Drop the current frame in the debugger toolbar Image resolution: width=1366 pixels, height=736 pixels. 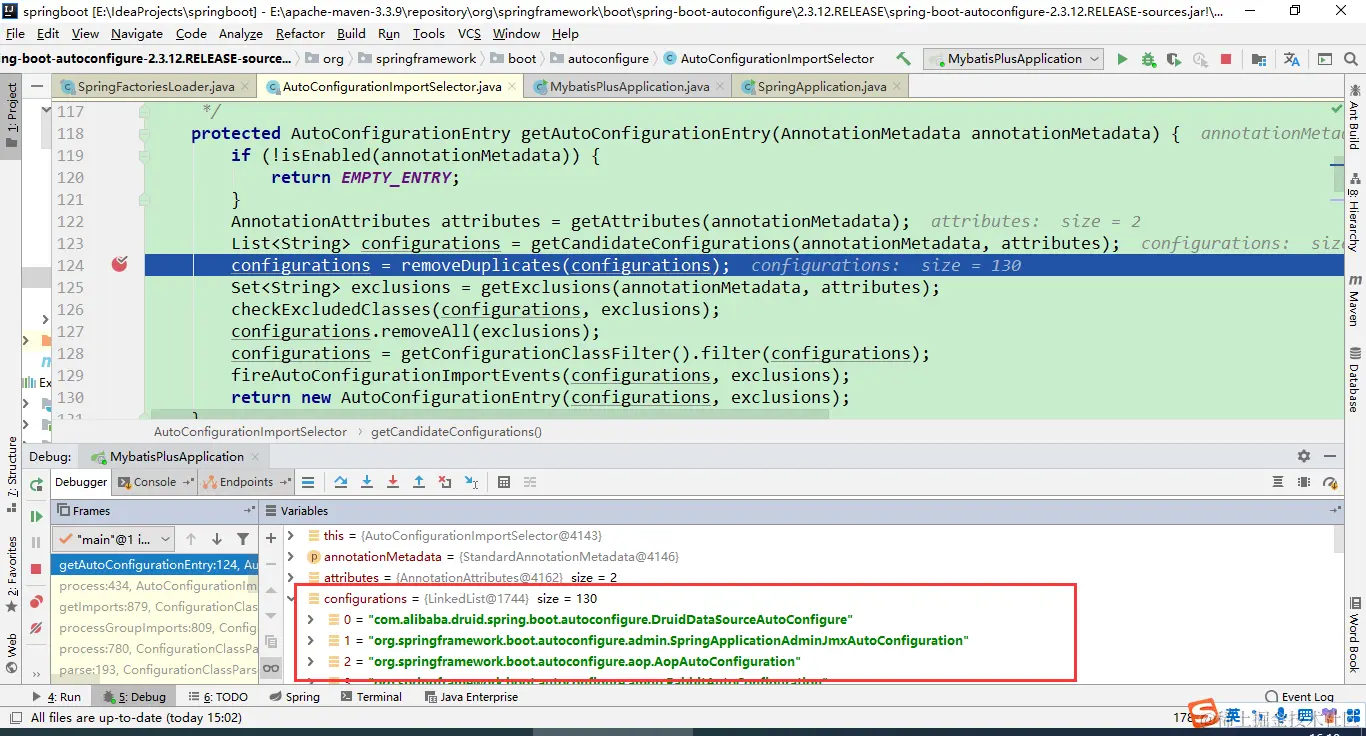coord(445,482)
